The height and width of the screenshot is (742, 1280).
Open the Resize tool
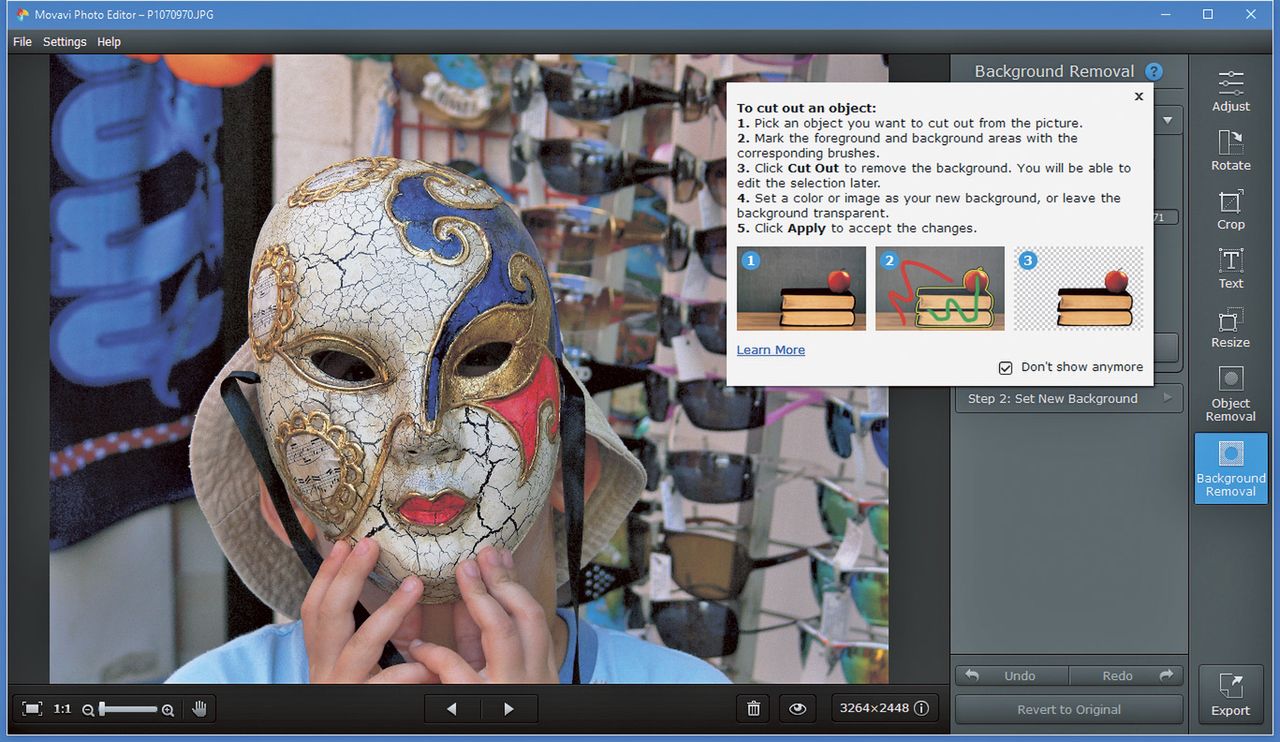1230,327
